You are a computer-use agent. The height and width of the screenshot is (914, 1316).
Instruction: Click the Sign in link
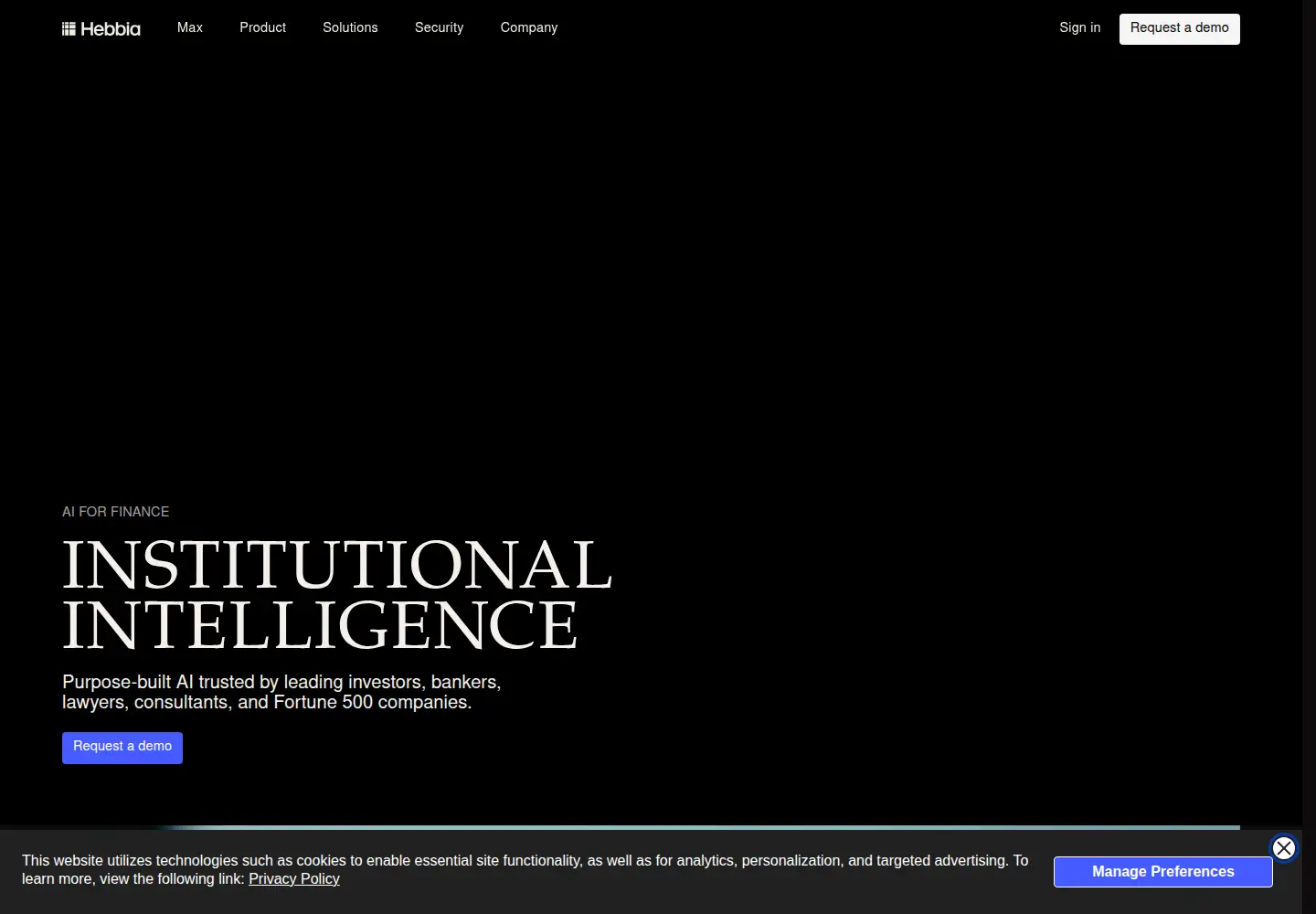tap(1080, 27)
